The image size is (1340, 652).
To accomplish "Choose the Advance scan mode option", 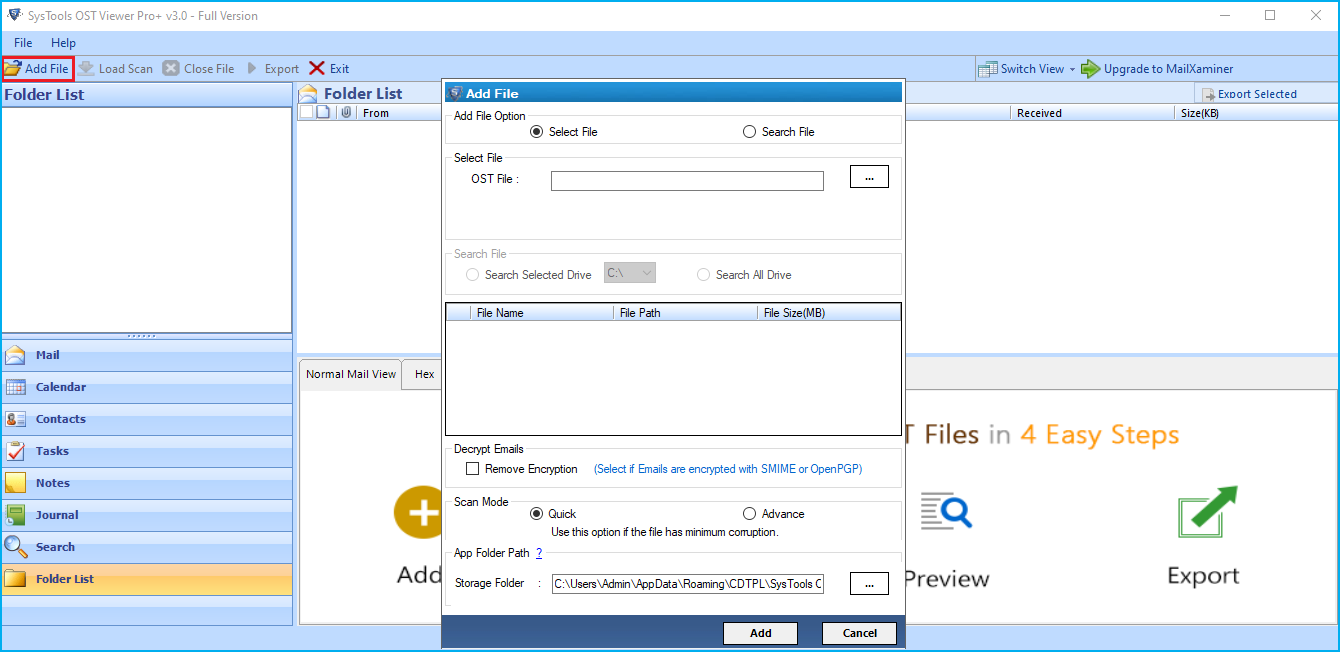I will pyautogui.click(x=749, y=513).
